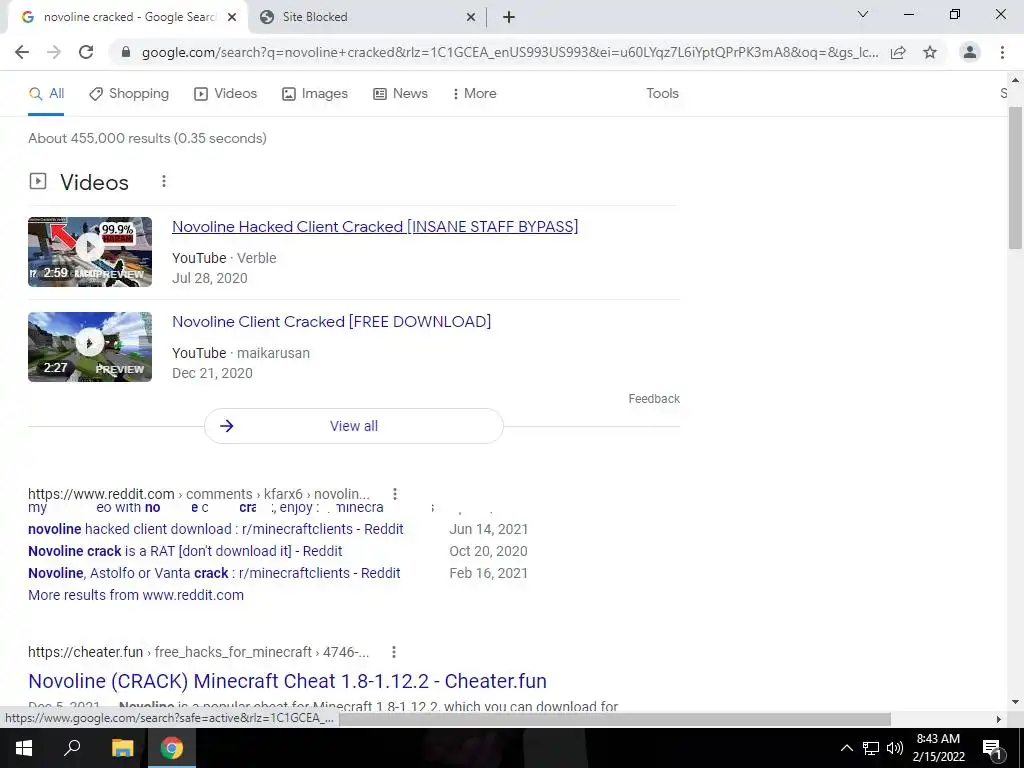Open the Windows Start menu

[x=24, y=748]
